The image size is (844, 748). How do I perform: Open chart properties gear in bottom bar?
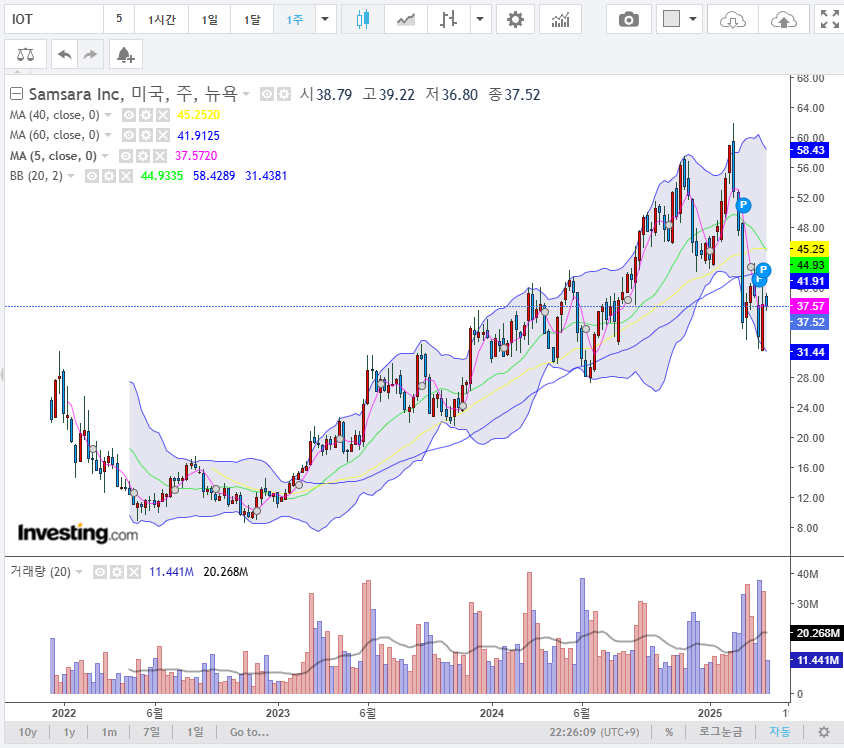[x=824, y=732]
